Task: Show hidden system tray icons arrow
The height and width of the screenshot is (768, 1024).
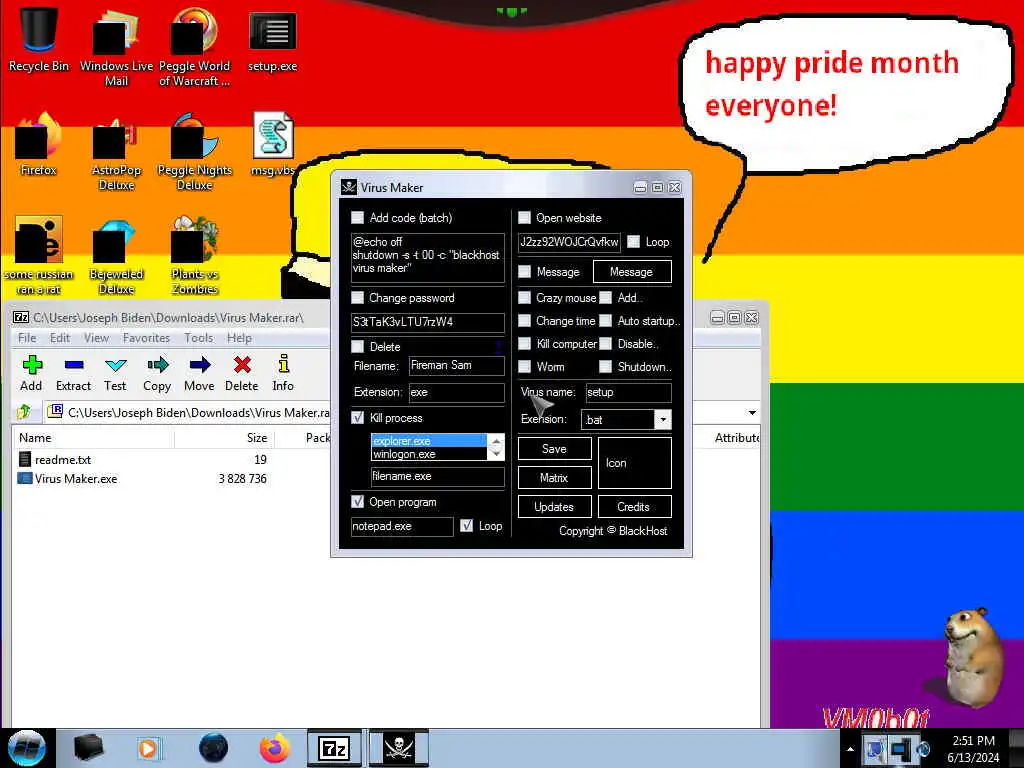Action: click(850, 749)
